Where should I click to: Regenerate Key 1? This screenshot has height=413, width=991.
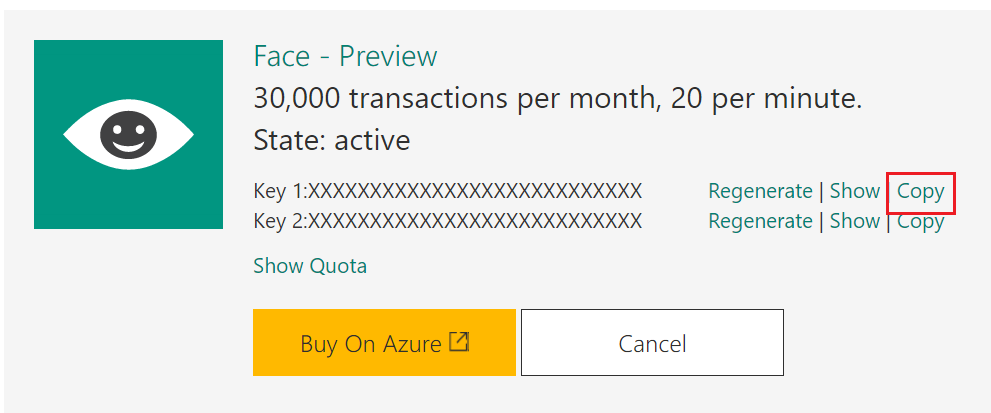[x=760, y=191]
